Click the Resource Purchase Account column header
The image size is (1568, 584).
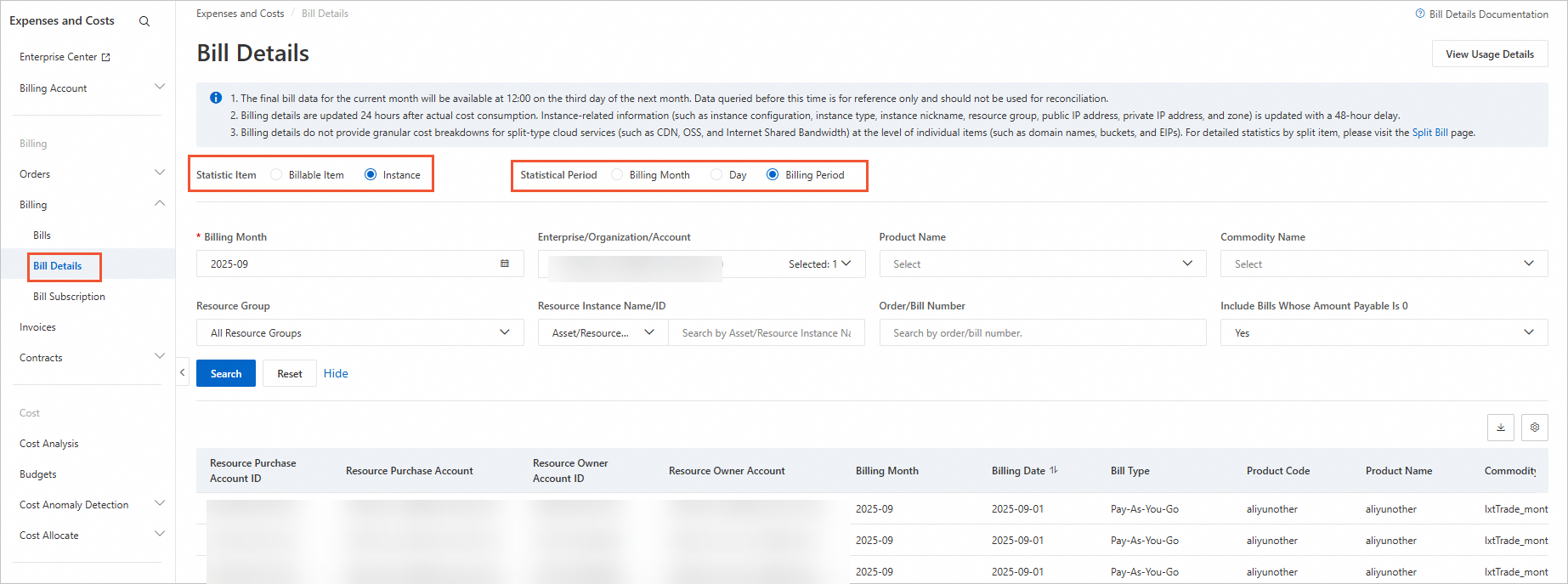coord(409,470)
